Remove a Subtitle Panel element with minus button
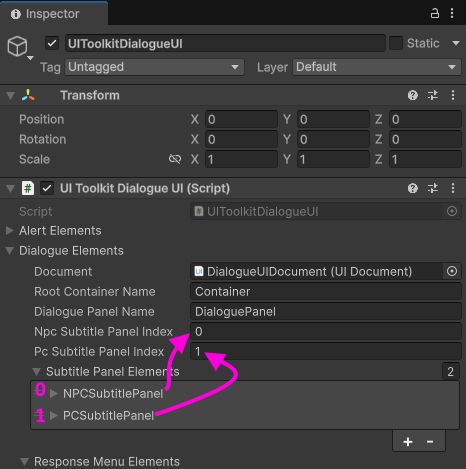Image resolution: width=466 pixels, height=469 pixels. point(430,442)
